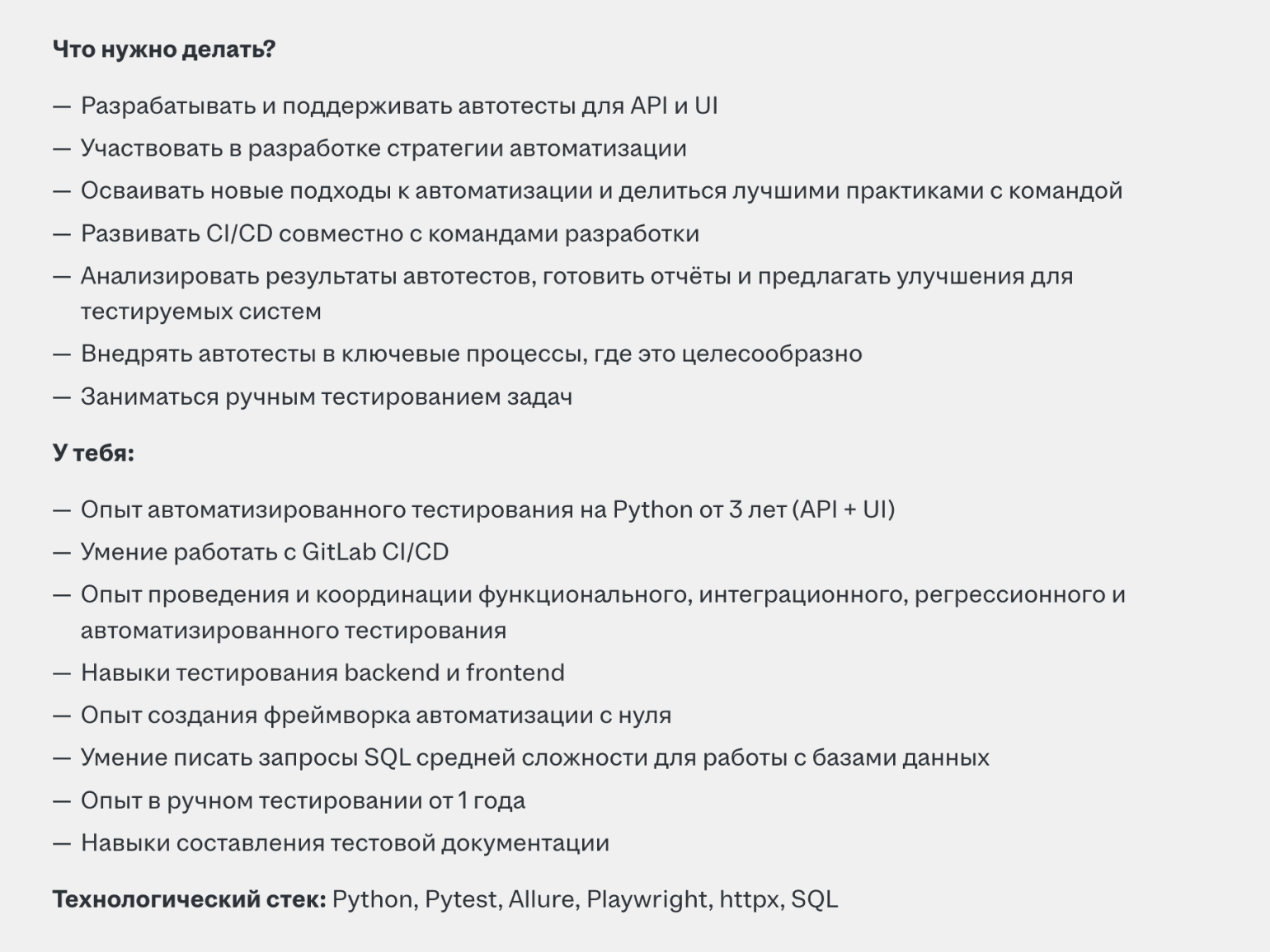The width and height of the screenshot is (1270, 952).
Task: Click the "Умение писать запросы SQL" line
Action: tap(534, 758)
